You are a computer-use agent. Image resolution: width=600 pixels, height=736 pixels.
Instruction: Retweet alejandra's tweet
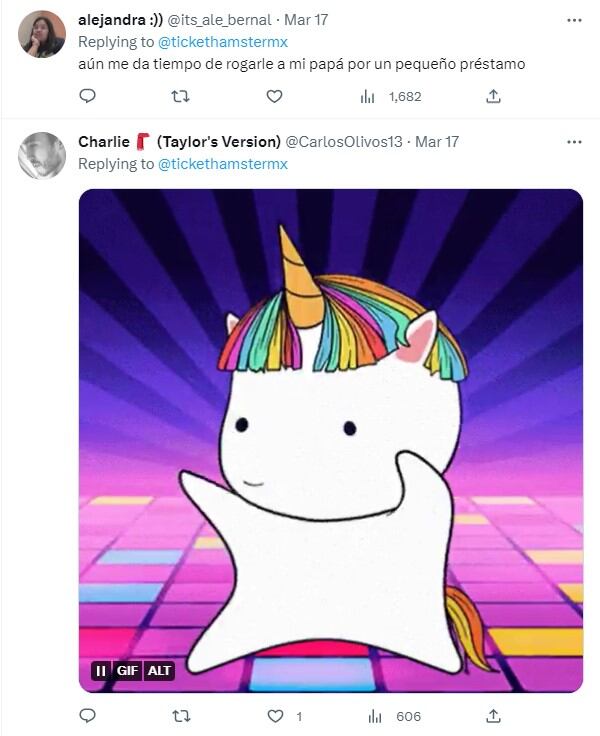point(181,96)
